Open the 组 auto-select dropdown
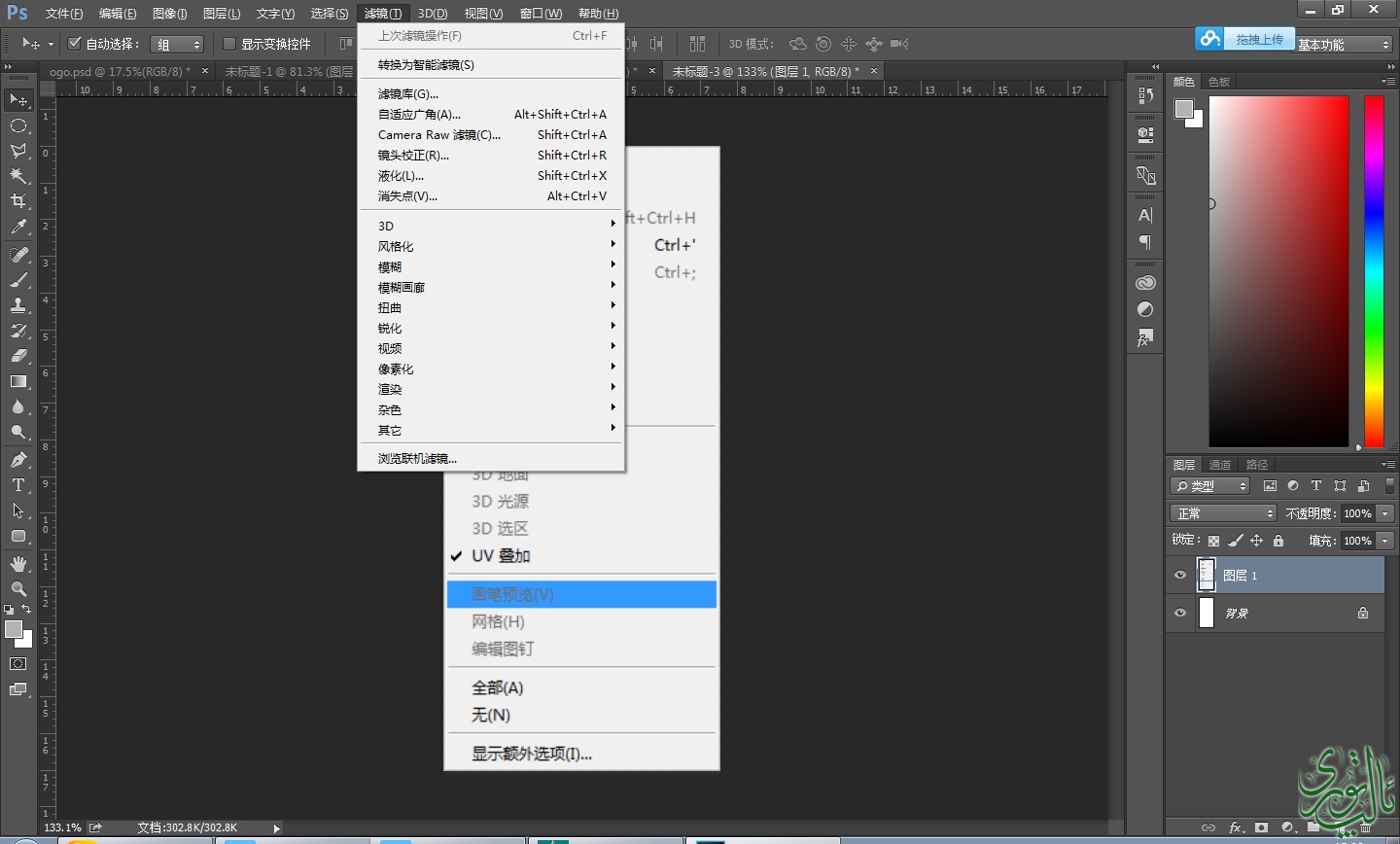This screenshot has height=844, width=1400. 177,44
